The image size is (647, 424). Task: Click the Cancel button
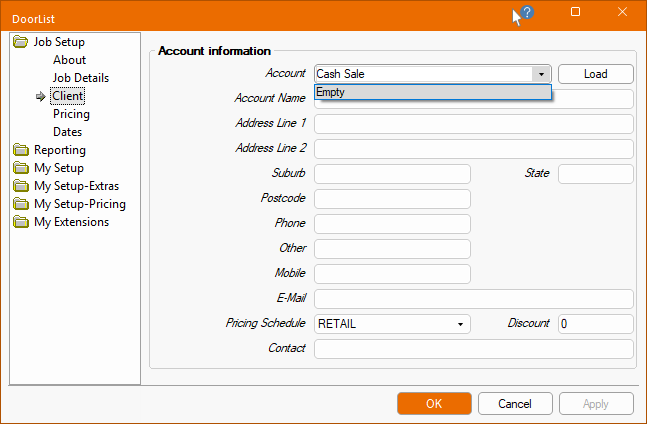[x=515, y=404]
